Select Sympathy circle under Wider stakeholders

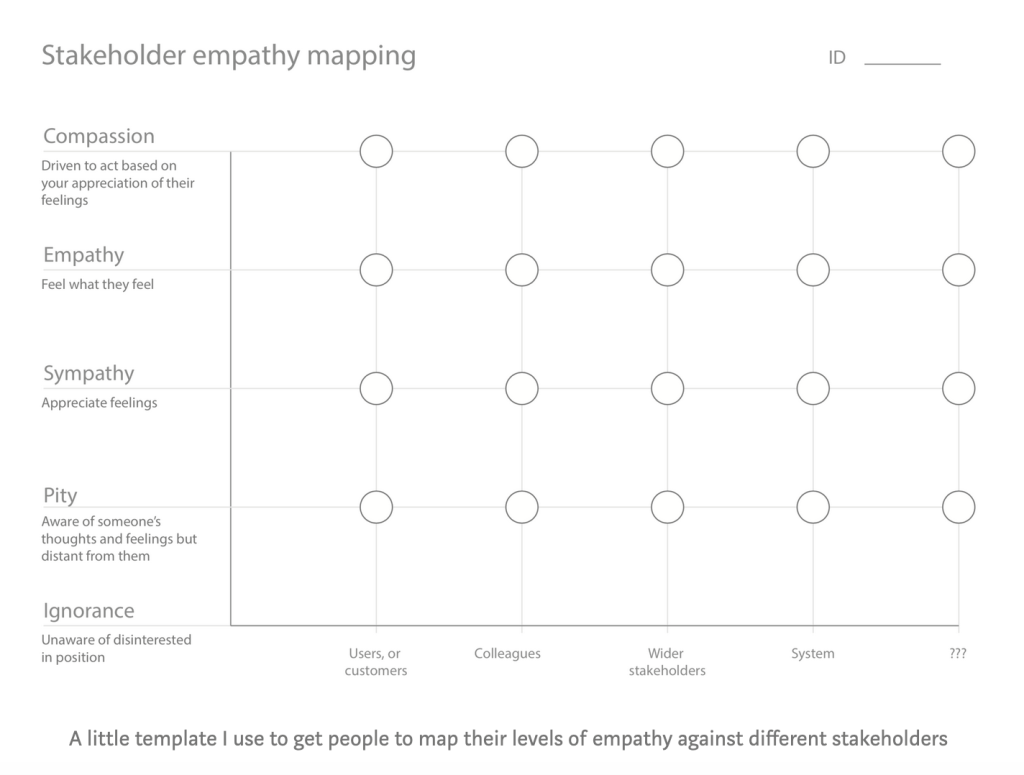click(x=667, y=388)
